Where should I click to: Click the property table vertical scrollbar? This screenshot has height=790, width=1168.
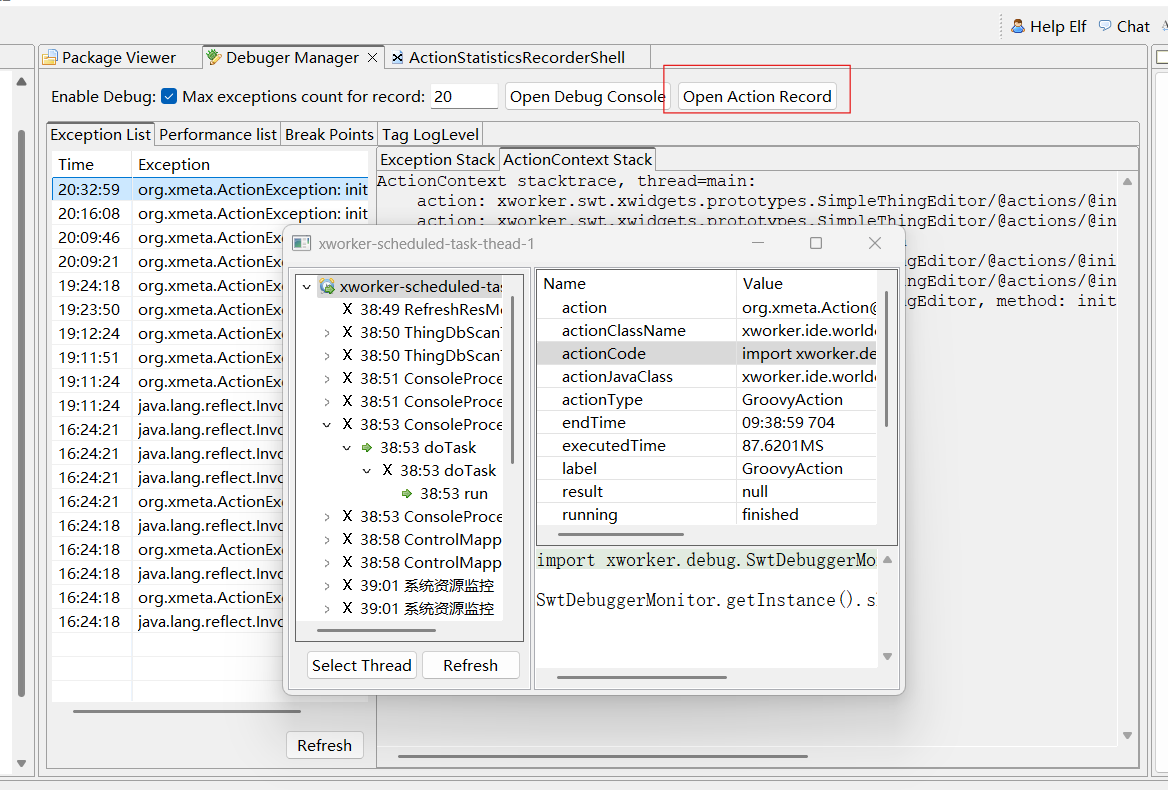(x=886, y=360)
